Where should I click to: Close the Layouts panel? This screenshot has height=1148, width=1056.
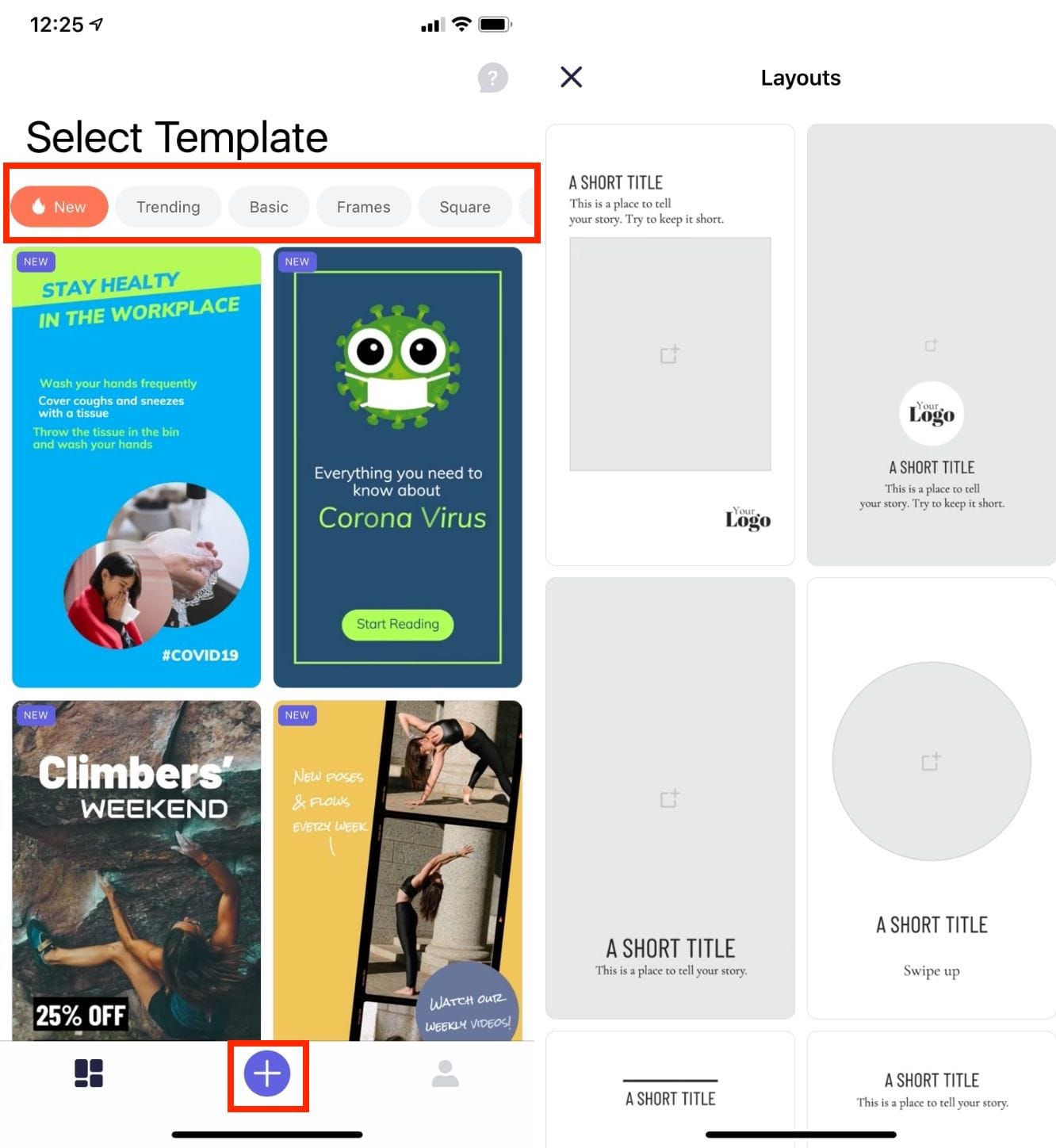(x=571, y=77)
